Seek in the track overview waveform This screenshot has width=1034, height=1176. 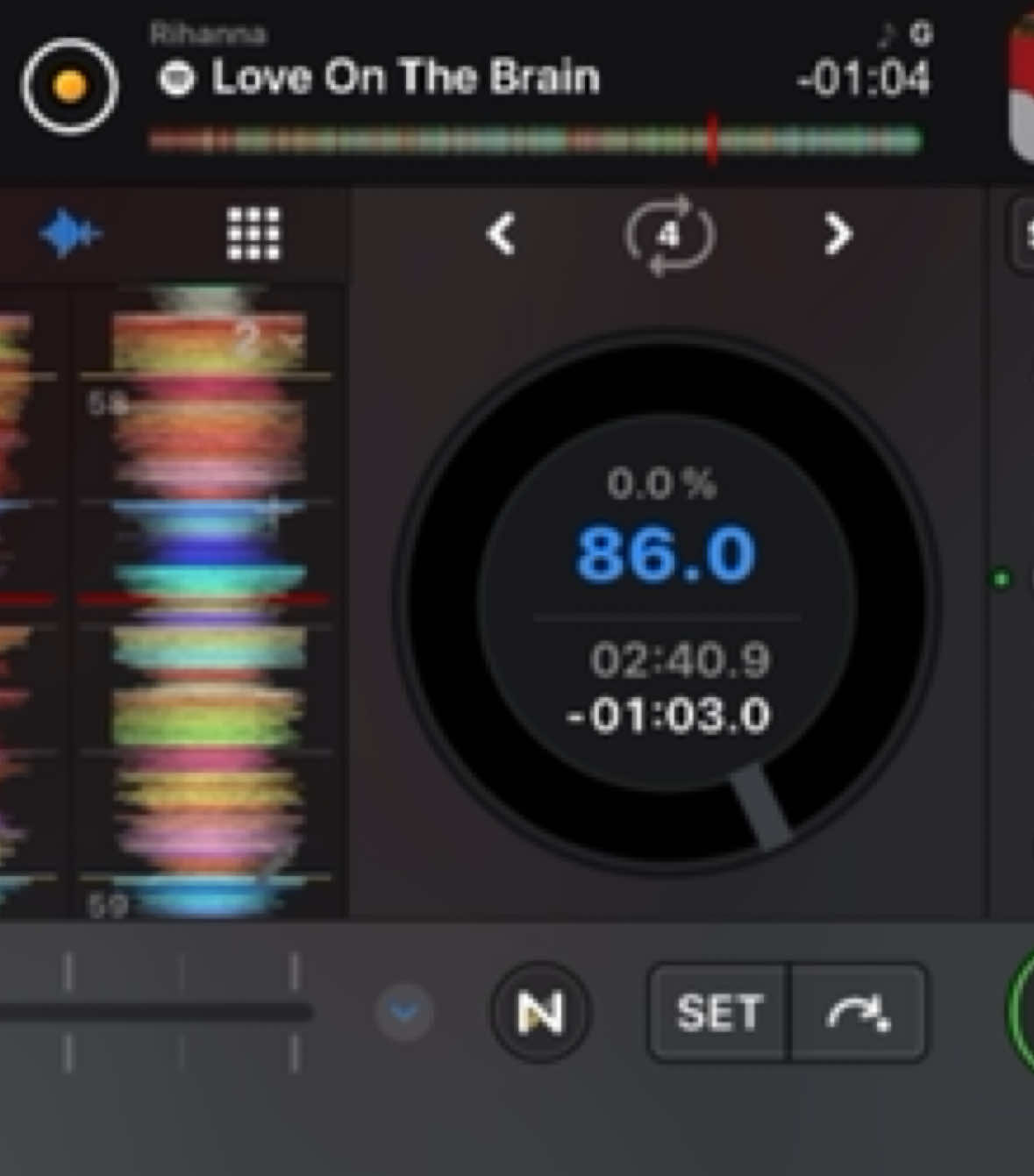click(535, 140)
